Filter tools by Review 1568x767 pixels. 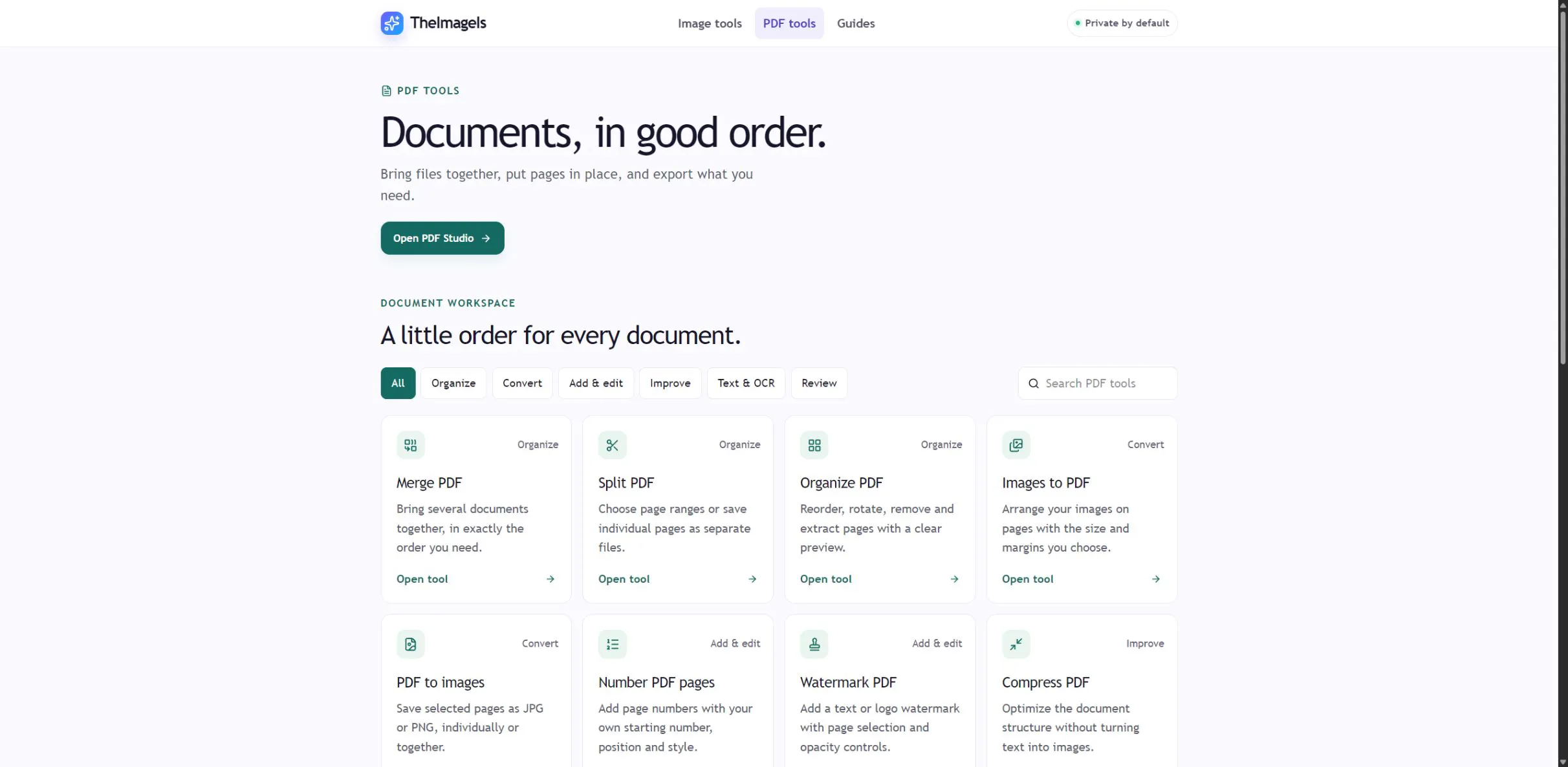click(819, 383)
